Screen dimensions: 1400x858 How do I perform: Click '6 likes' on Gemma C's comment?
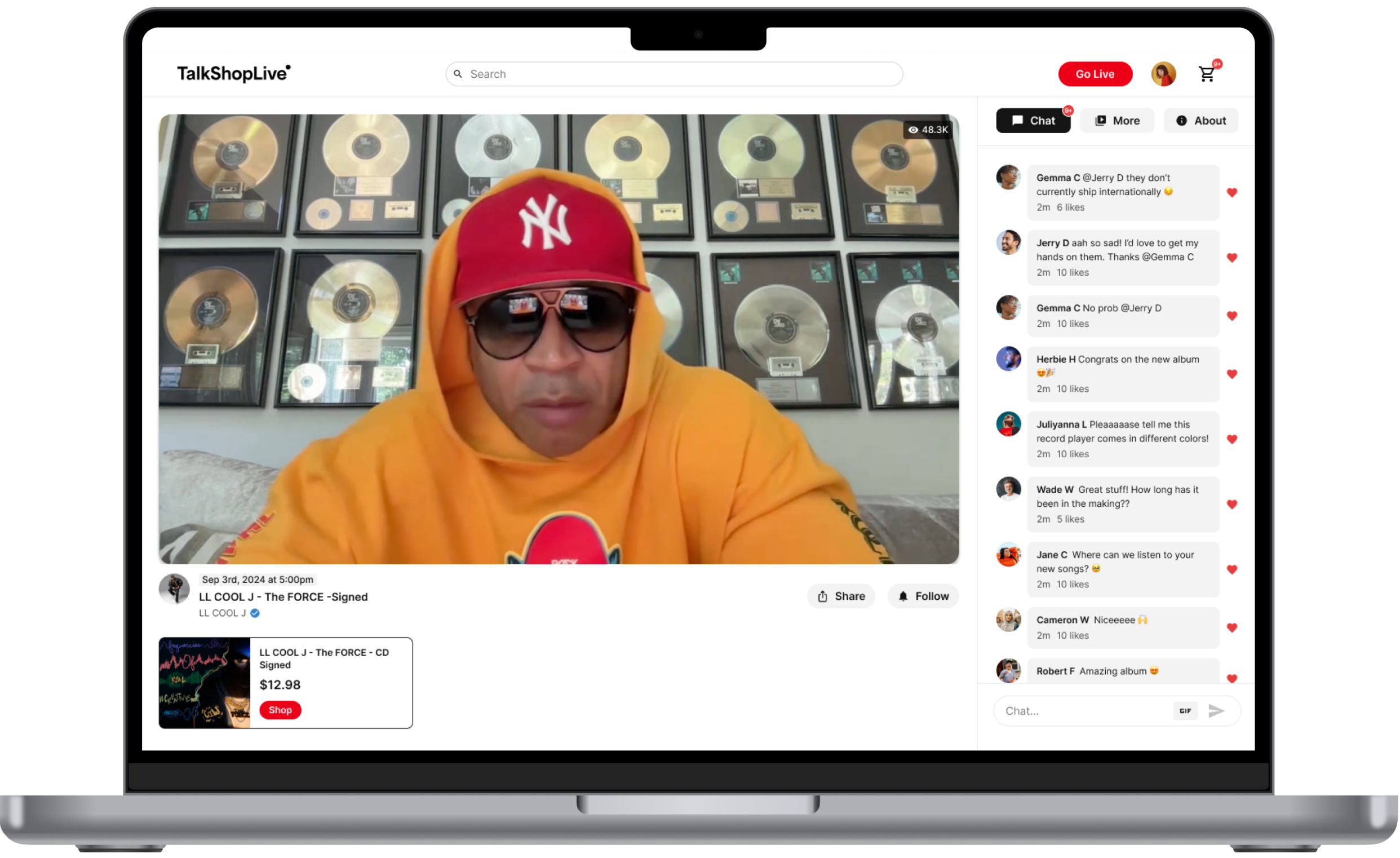pyautogui.click(x=1071, y=207)
